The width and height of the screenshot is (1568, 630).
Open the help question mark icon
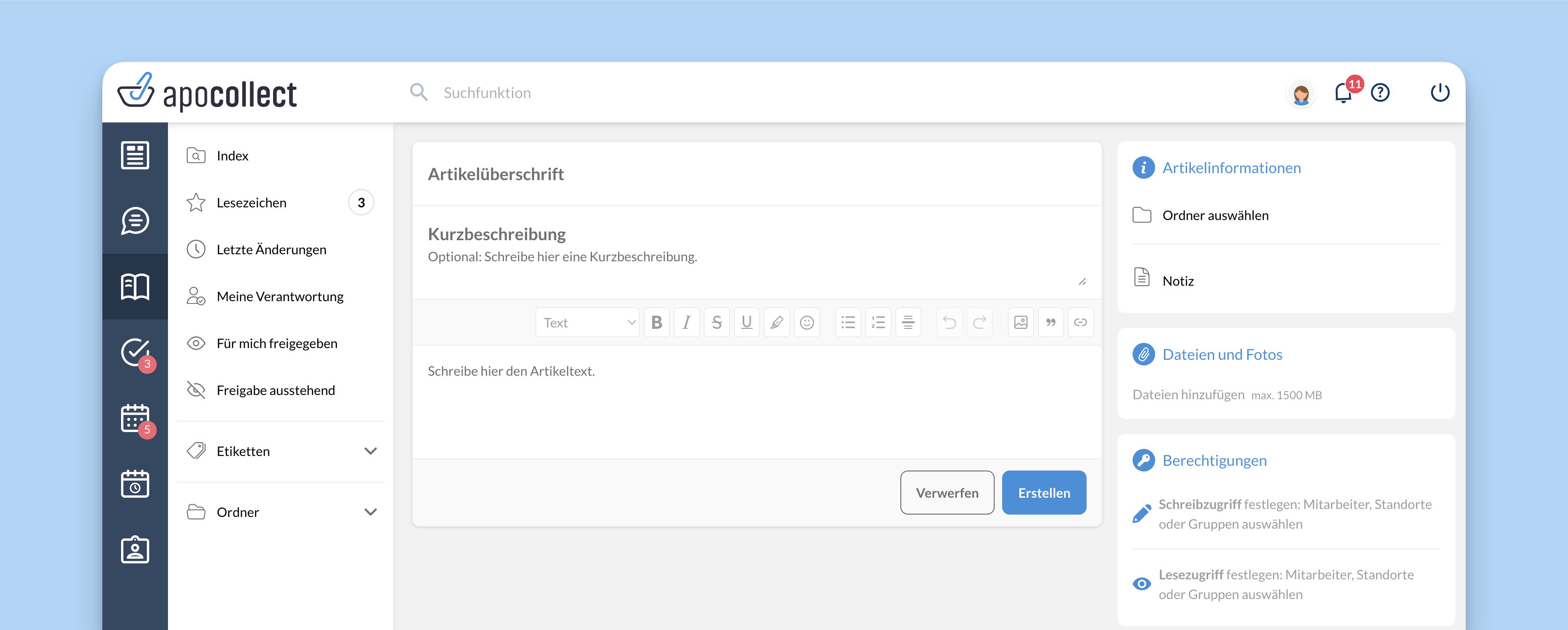[x=1380, y=93]
